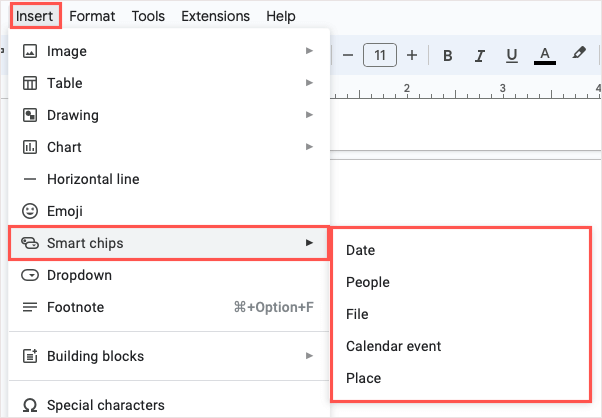Click the Smart chips icon

pyautogui.click(x=30, y=243)
